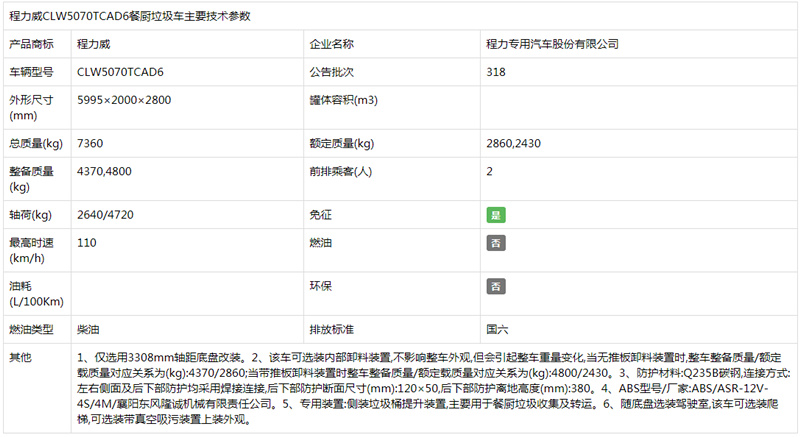
Task: Select the 整备质量 value 4370,4800
Action: tap(104, 172)
